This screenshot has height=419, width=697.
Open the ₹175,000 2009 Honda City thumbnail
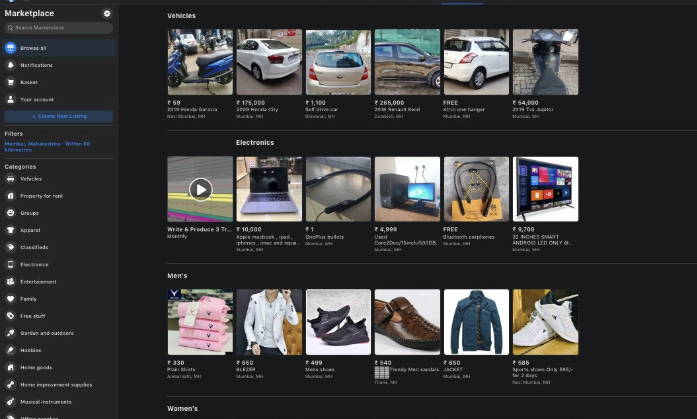click(x=269, y=62)
